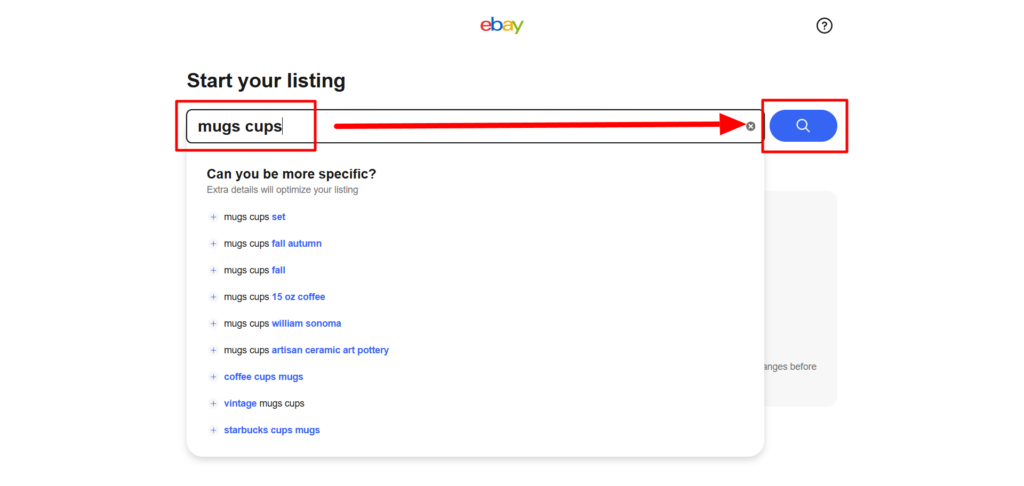
Task: Pick the 'mugs cups fall' suggestion
Action: (x=255, y=270)
